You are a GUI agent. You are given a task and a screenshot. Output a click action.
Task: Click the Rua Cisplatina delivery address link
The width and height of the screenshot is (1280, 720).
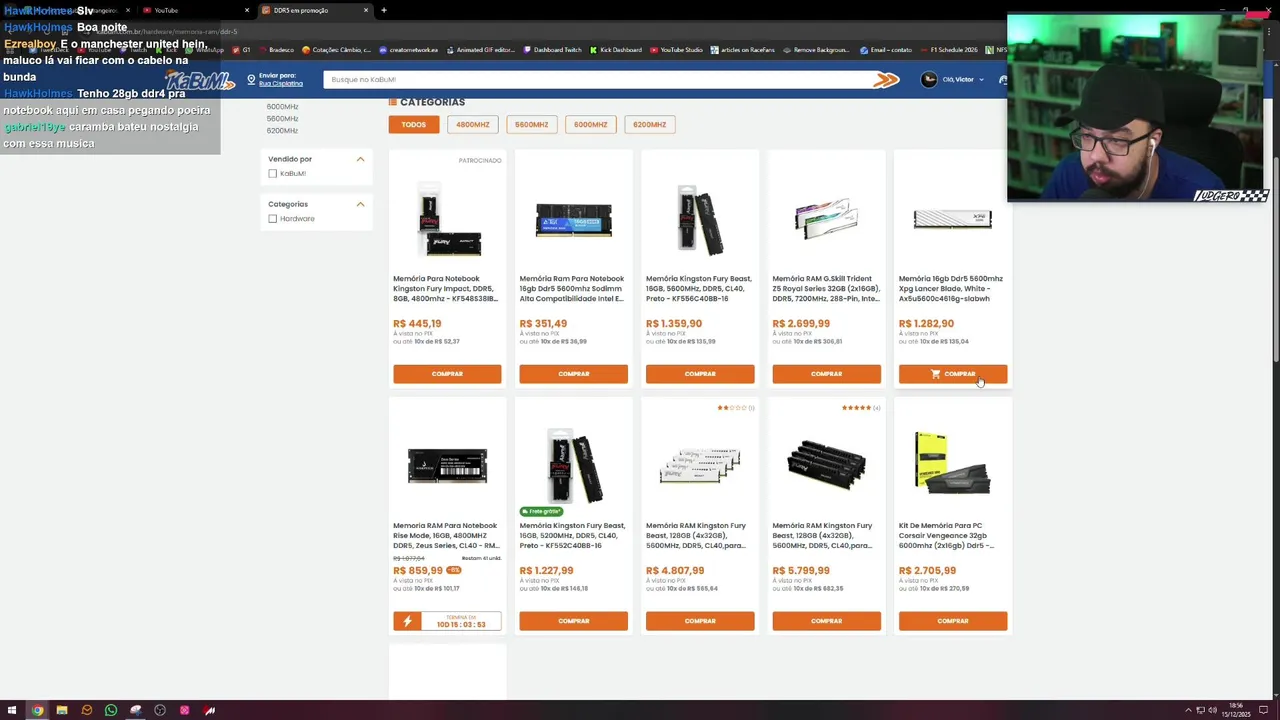281,84
